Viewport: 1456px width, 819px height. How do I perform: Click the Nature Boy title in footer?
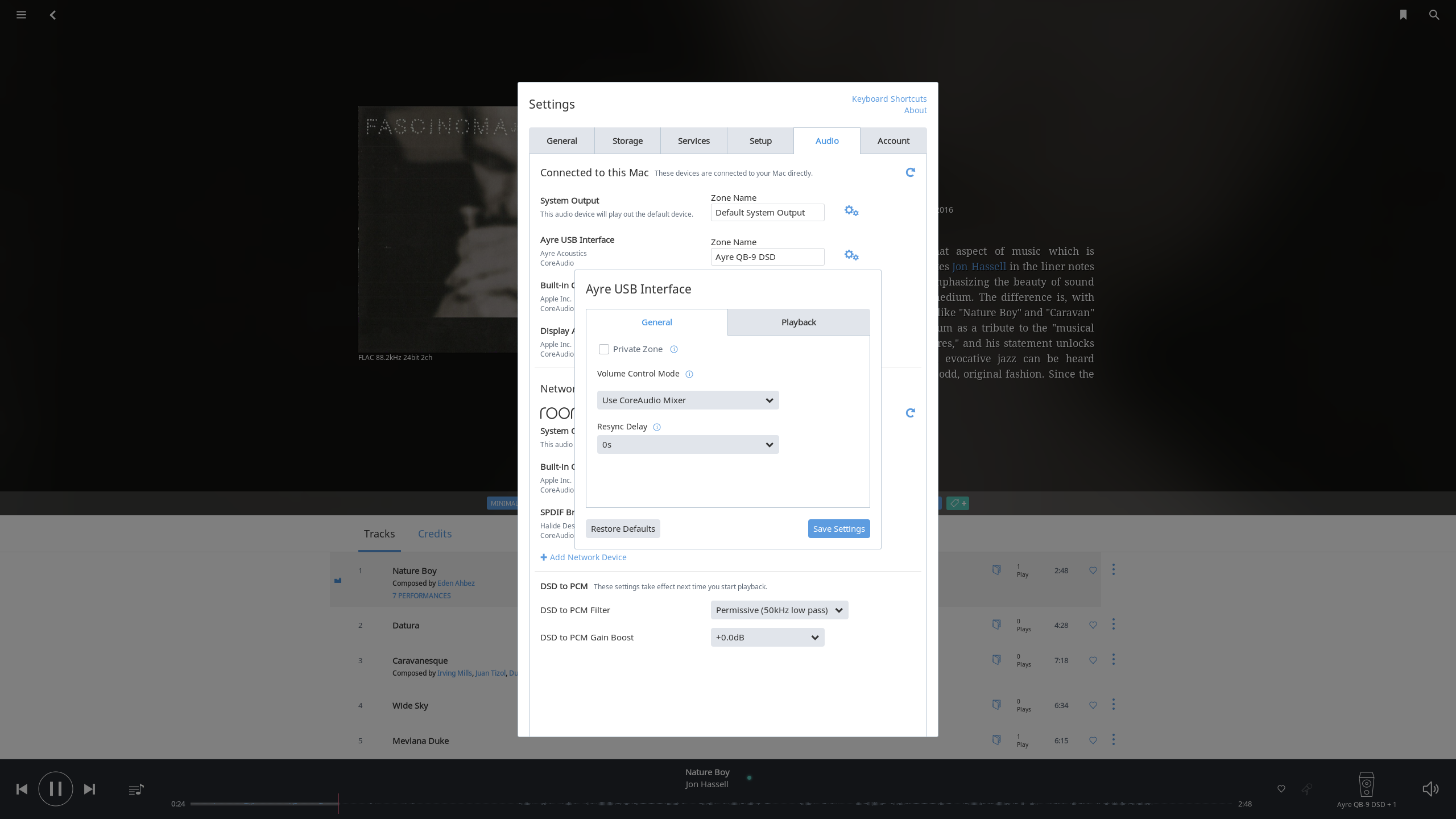pyautogui.click(x=707, y=772)
